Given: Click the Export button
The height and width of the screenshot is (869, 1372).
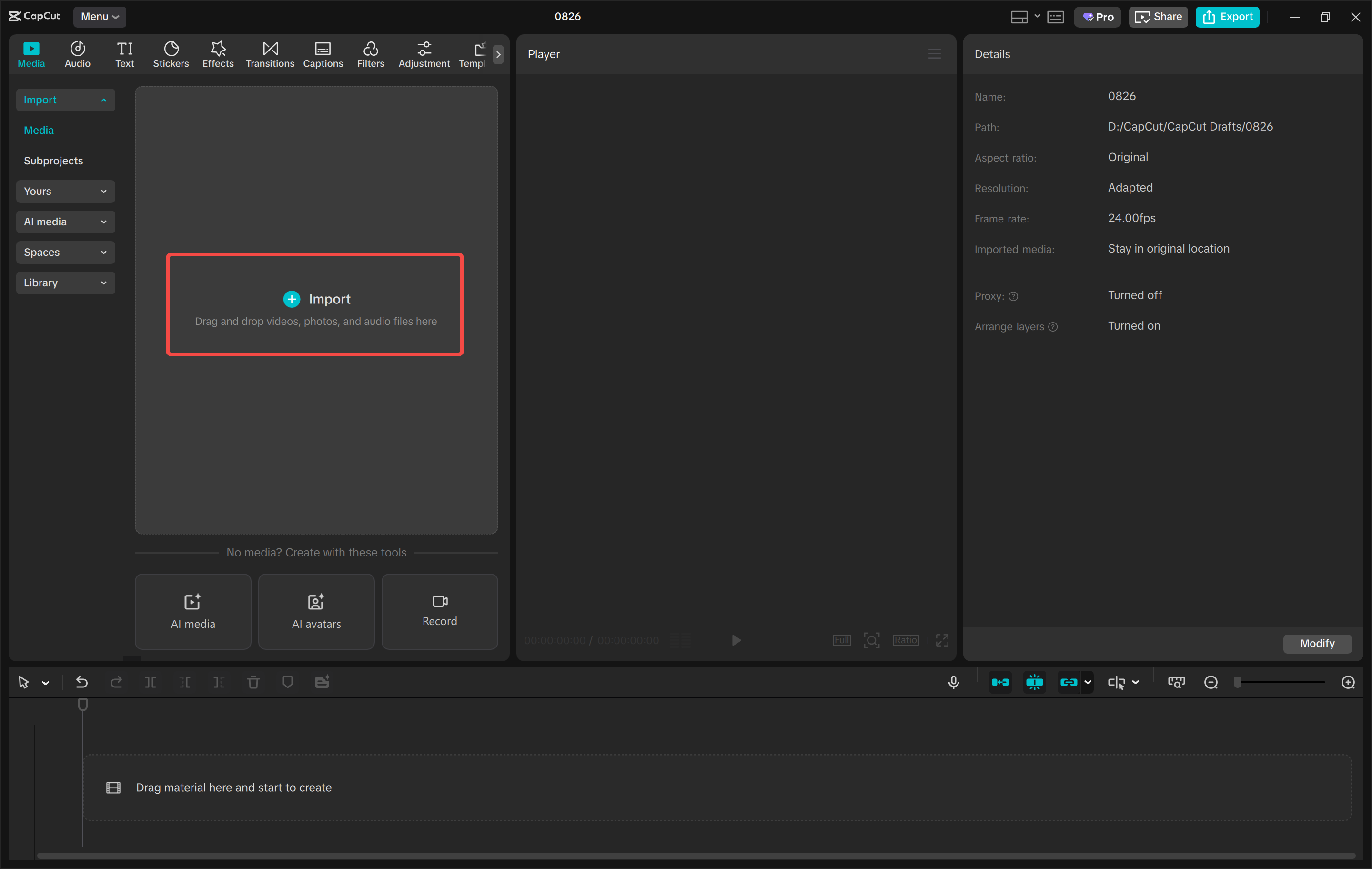Looking at the screenshot, I should point(1227,17).
